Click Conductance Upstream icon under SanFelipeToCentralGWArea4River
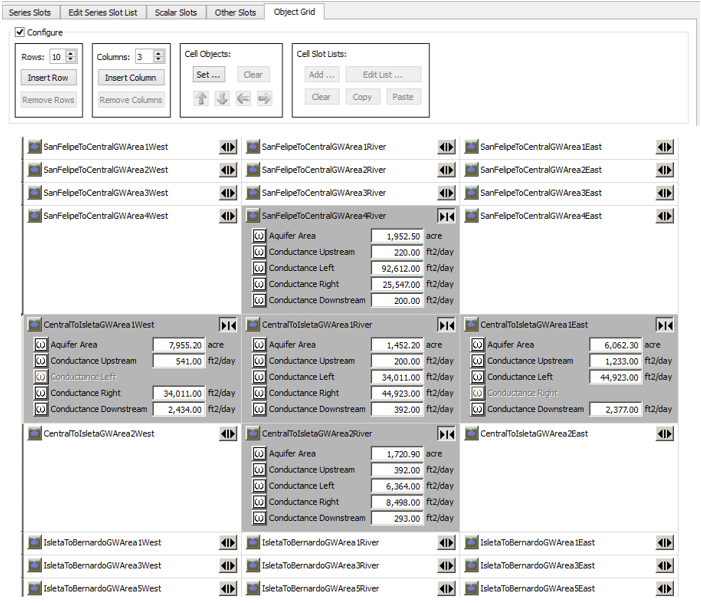Viewport: 701px width, 603px height. coord(258,253)
